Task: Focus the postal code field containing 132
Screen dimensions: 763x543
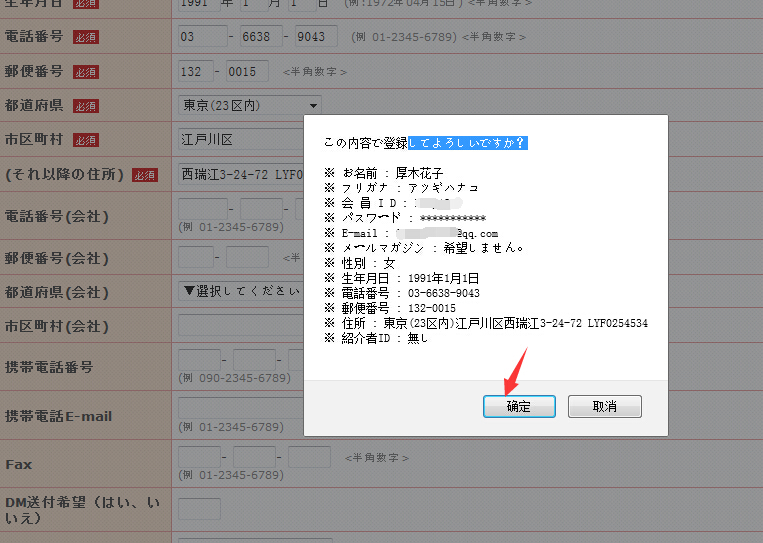Action: (x=196, y=71)
